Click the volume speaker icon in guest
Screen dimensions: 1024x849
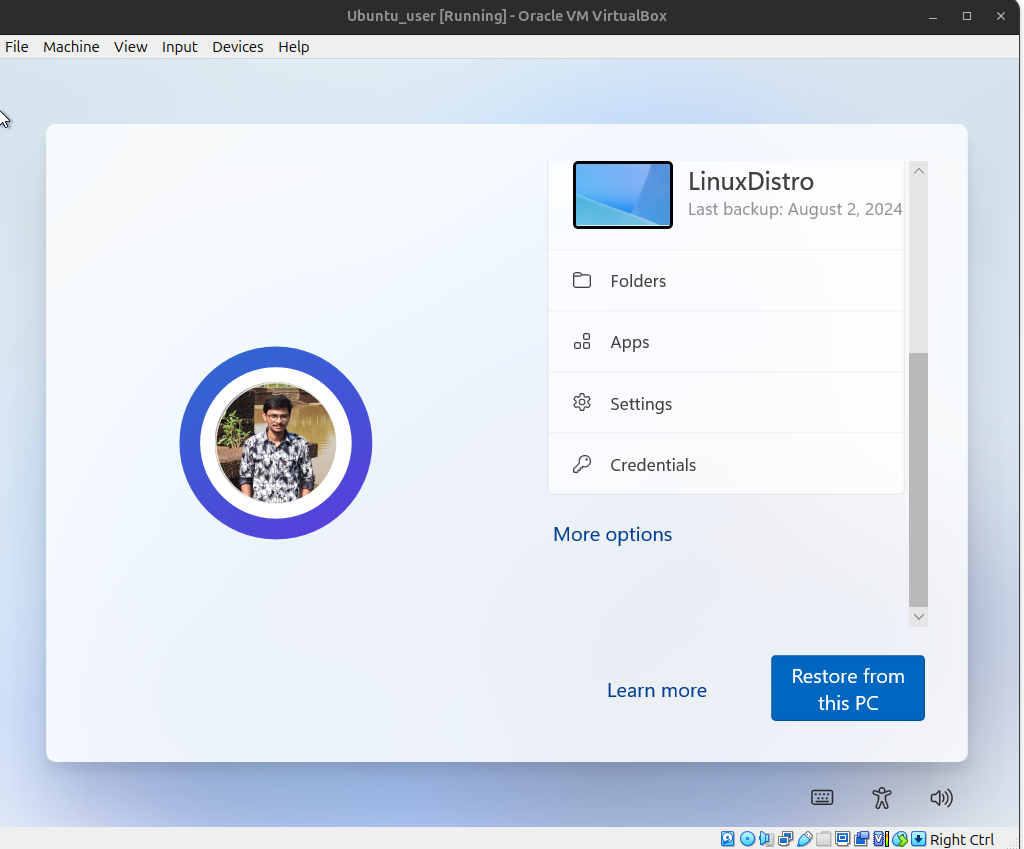[941, 797]
